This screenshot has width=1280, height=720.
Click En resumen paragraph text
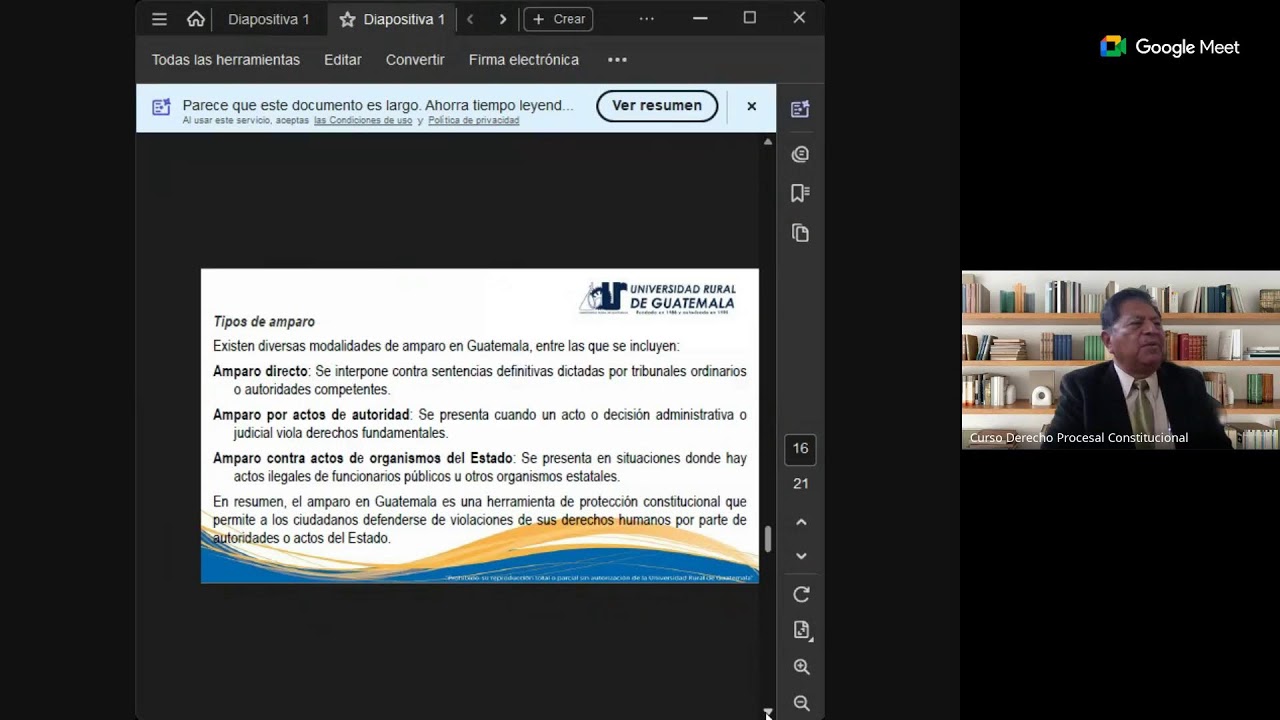tap(479, 520)
